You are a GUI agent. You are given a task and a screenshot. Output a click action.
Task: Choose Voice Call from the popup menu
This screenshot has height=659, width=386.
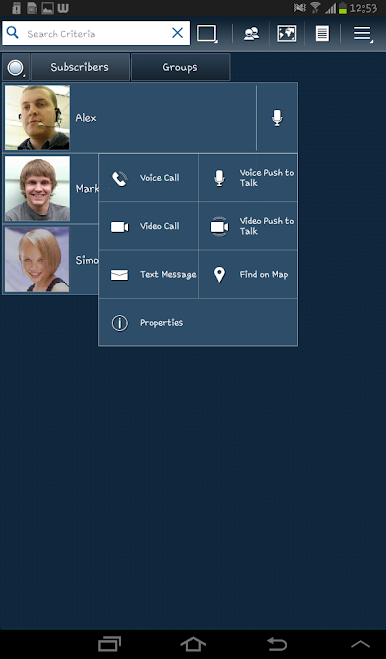[x=148, y=178]
